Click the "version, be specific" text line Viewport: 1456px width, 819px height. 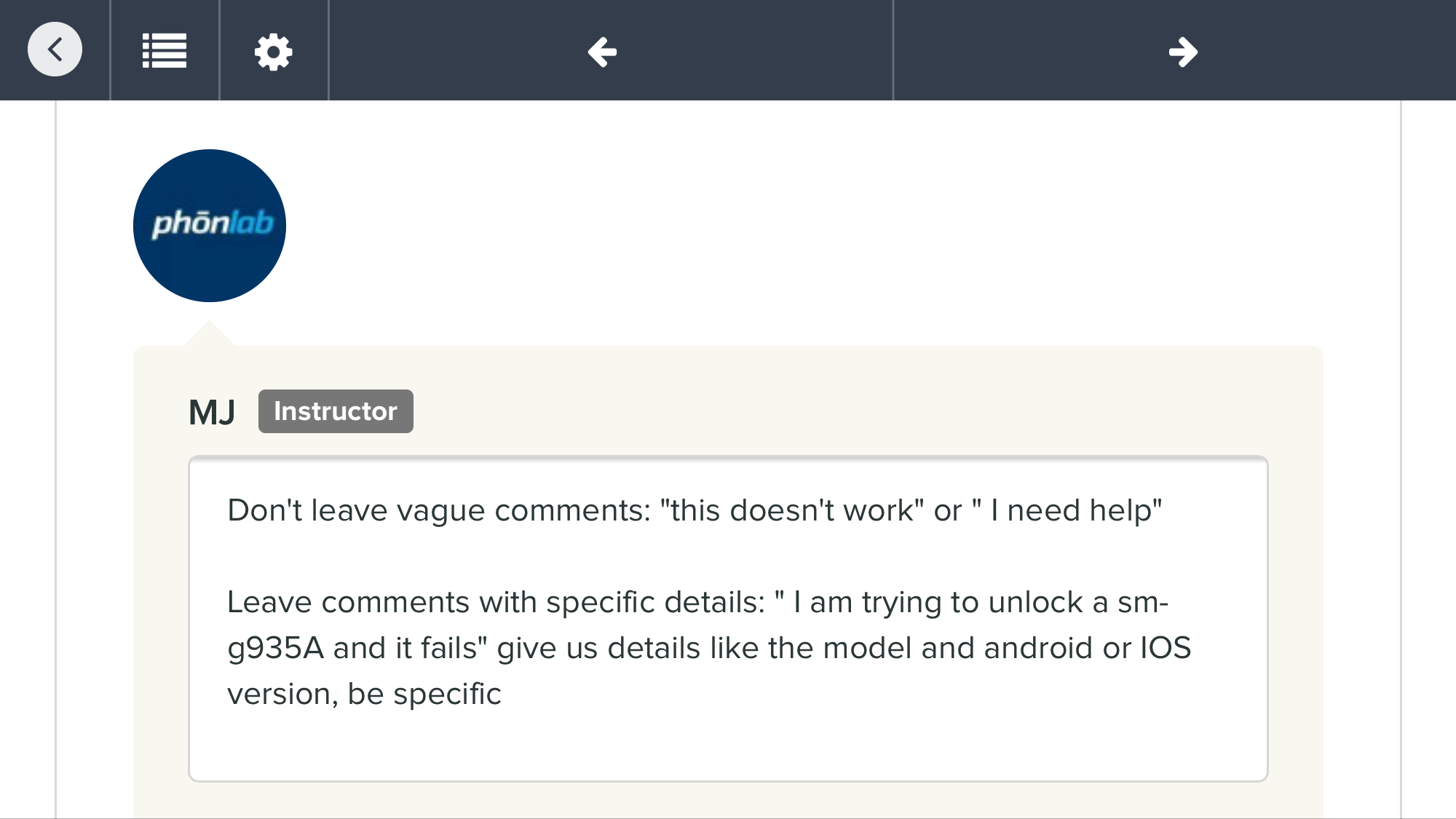(x=364, y=694)
